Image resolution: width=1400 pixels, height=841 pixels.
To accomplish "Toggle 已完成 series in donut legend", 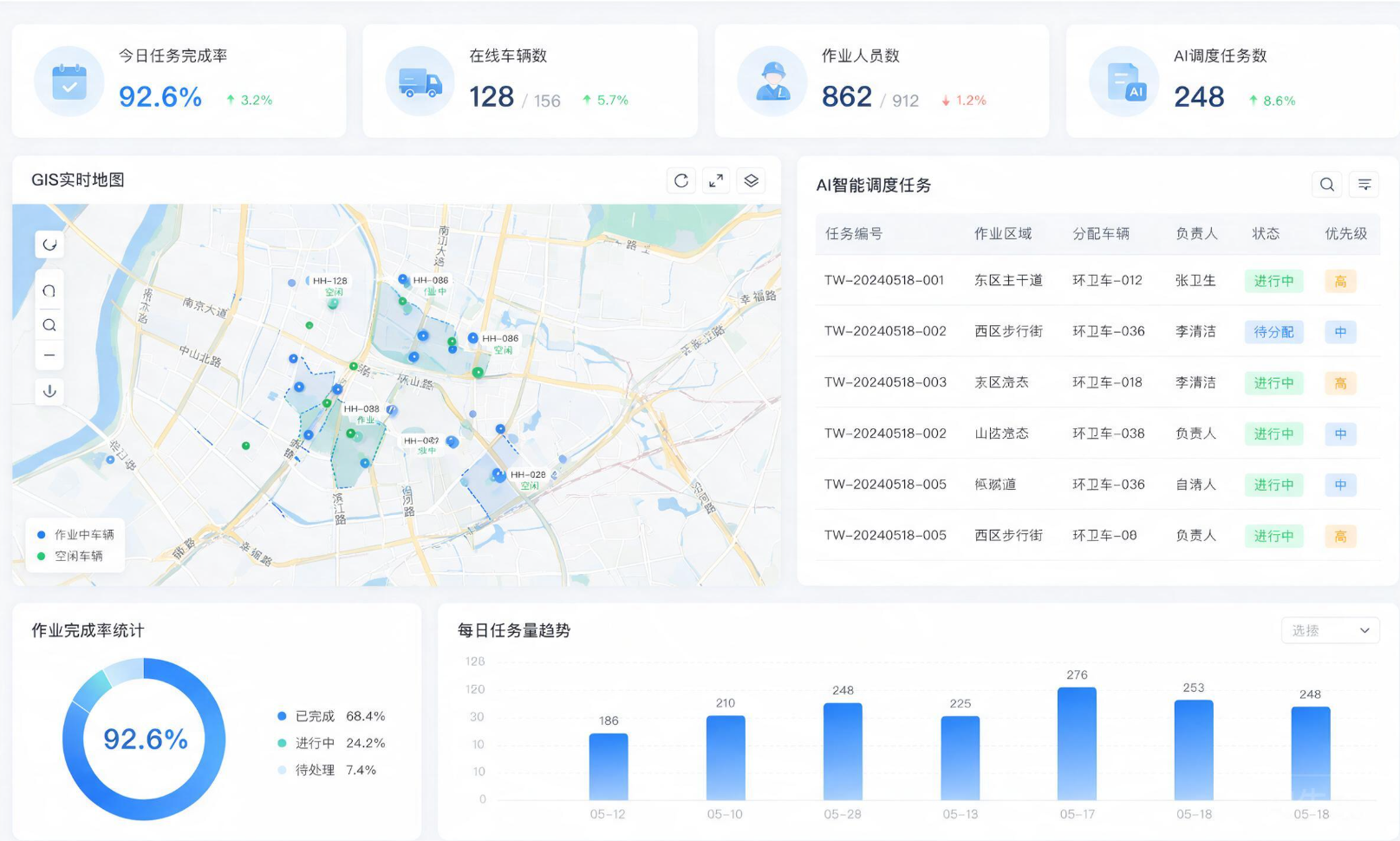I will coord(331,716).
